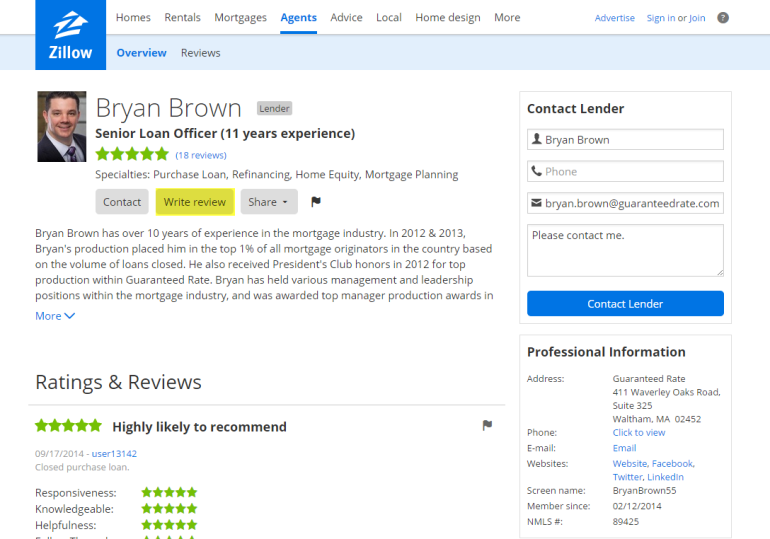Open the lender's Facebook link
The image size is (770, 539).
(673, 463)
